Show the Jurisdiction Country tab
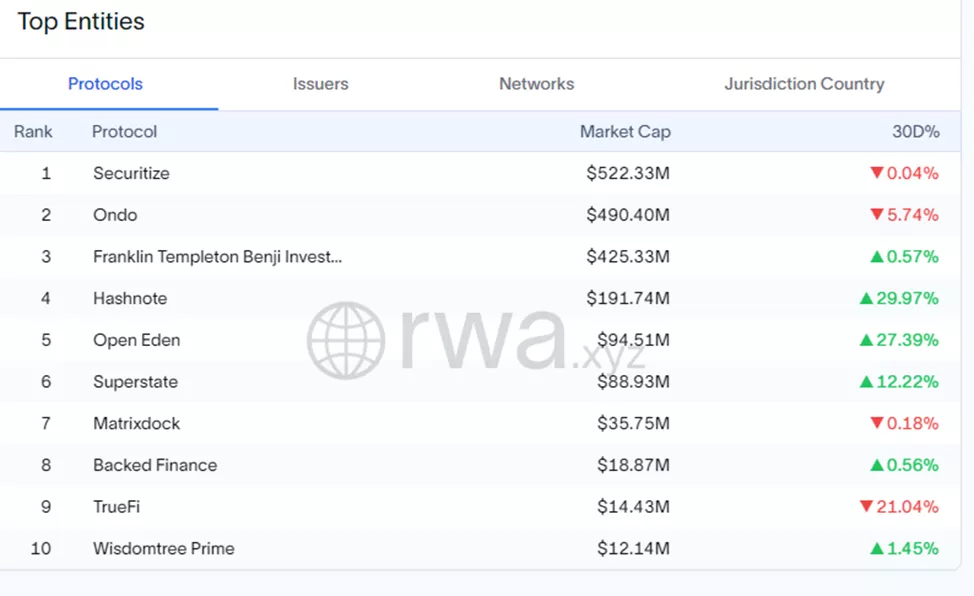 pos(804,84)
